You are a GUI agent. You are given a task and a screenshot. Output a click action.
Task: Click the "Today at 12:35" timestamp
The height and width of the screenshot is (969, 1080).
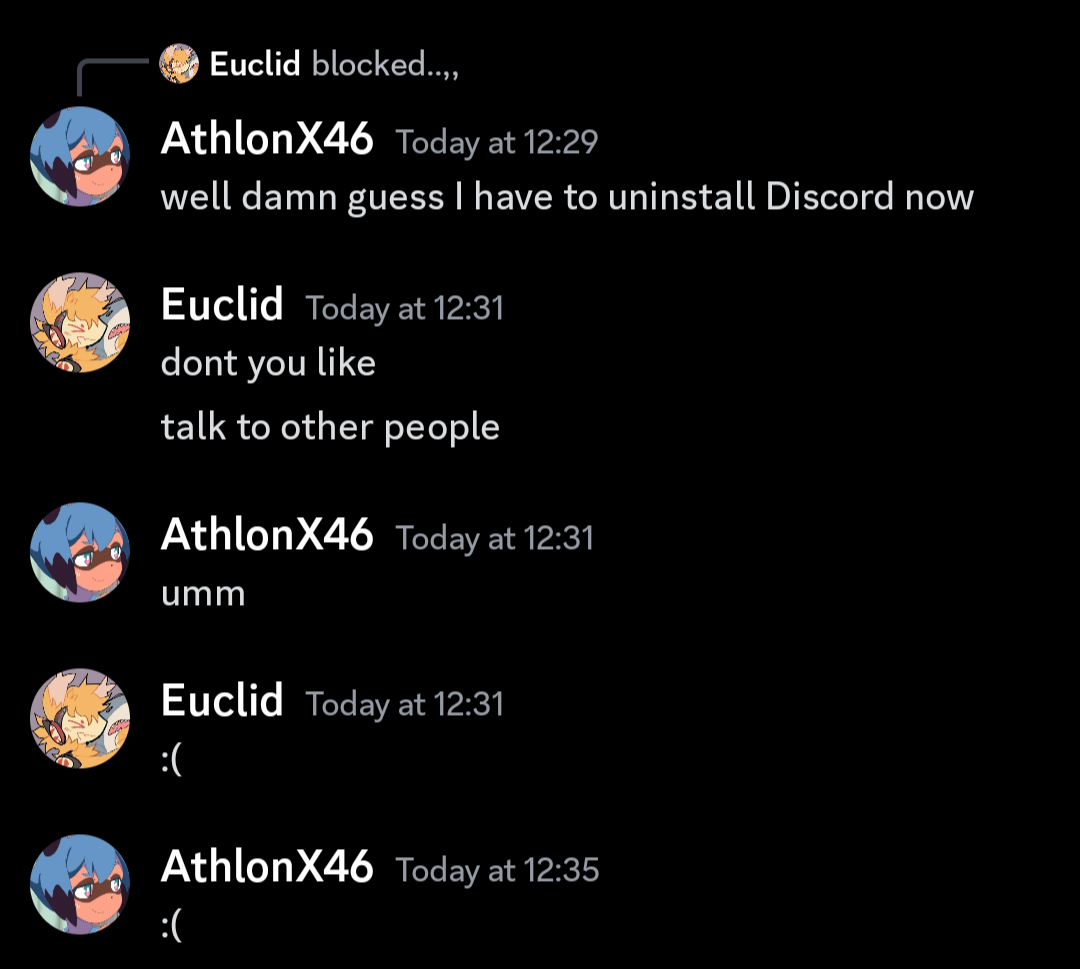[497, 870]
